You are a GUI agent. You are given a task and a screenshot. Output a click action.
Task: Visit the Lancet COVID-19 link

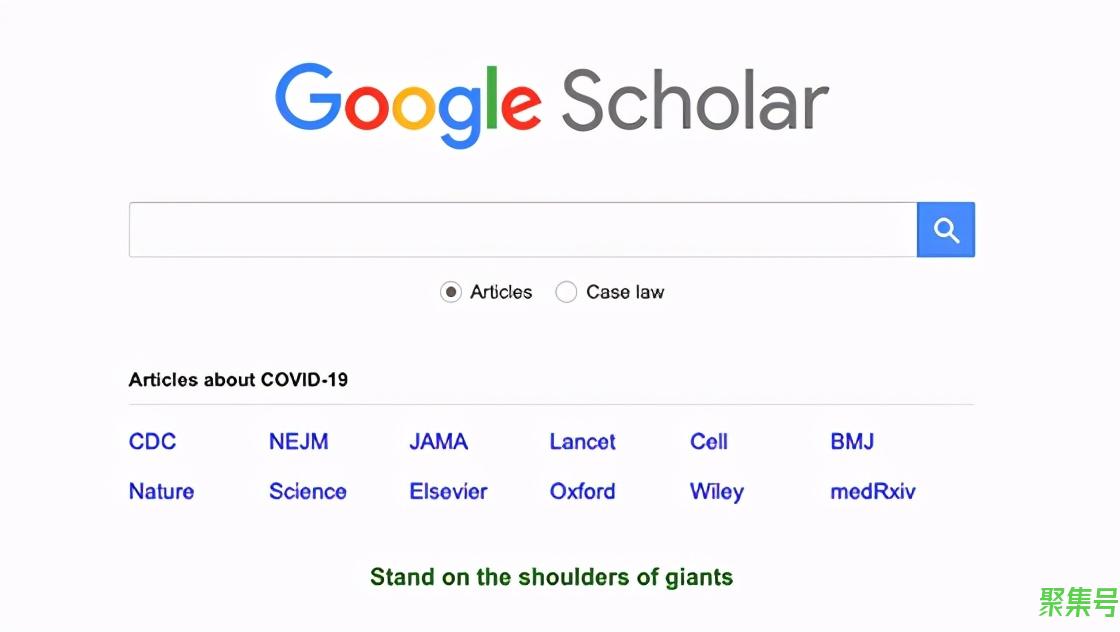[x=582, y=441]
